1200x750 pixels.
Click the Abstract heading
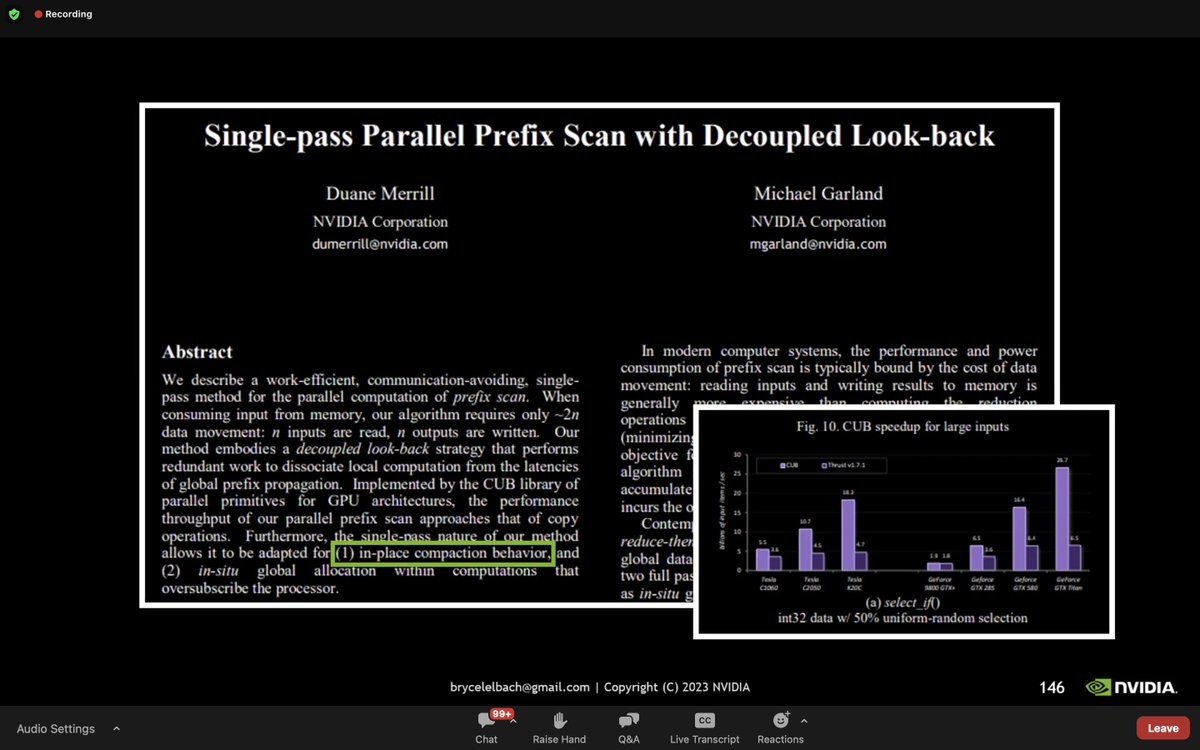(197, 352)
